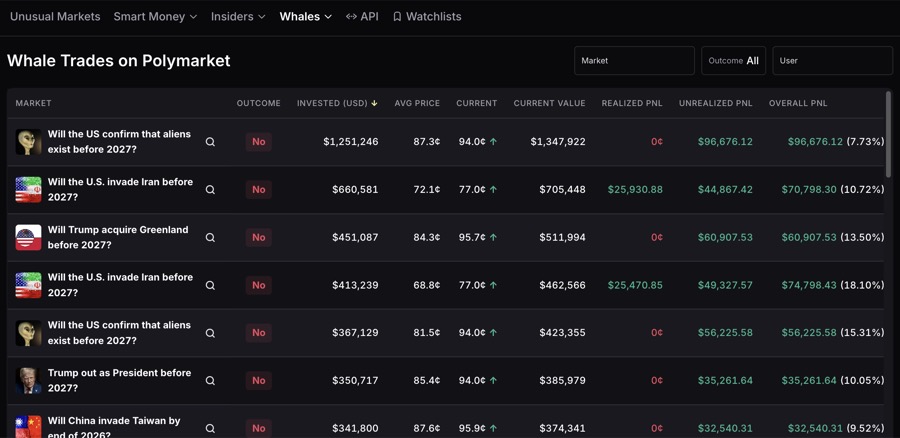
Task: Click the bookmark icon for Watchlists
Action: pyautogui.click(x=397, y=17)
